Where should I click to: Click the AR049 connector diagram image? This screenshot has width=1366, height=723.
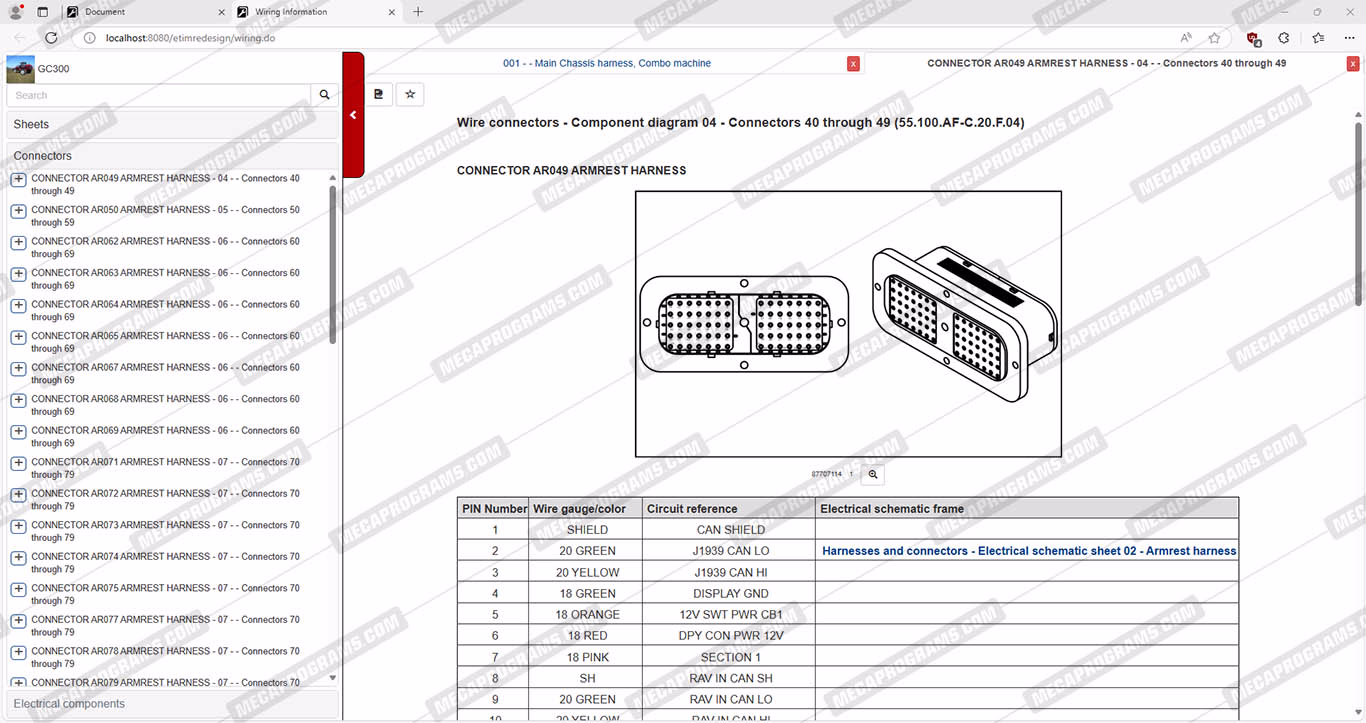(848, 324)
